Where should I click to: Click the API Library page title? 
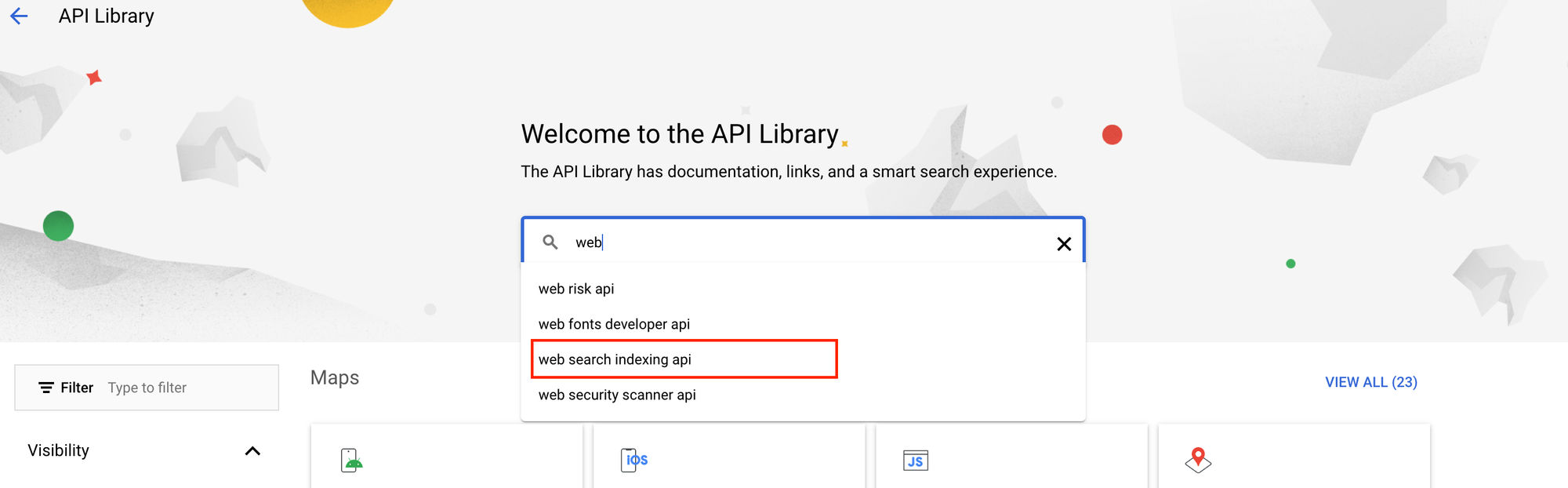107,16
